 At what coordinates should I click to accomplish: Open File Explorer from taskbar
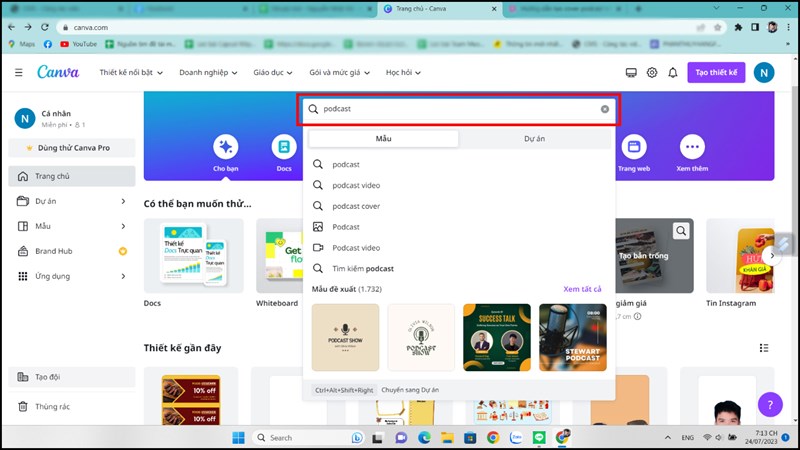[x=447, y=438]
